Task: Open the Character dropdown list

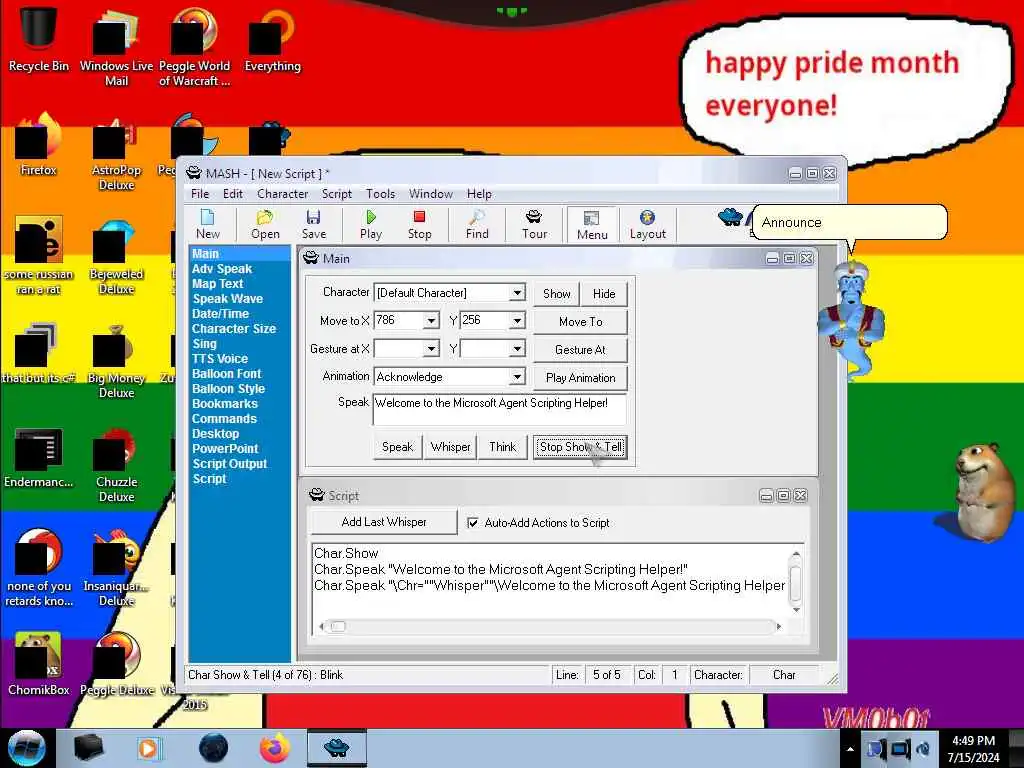Action: [x=517, y=293]
